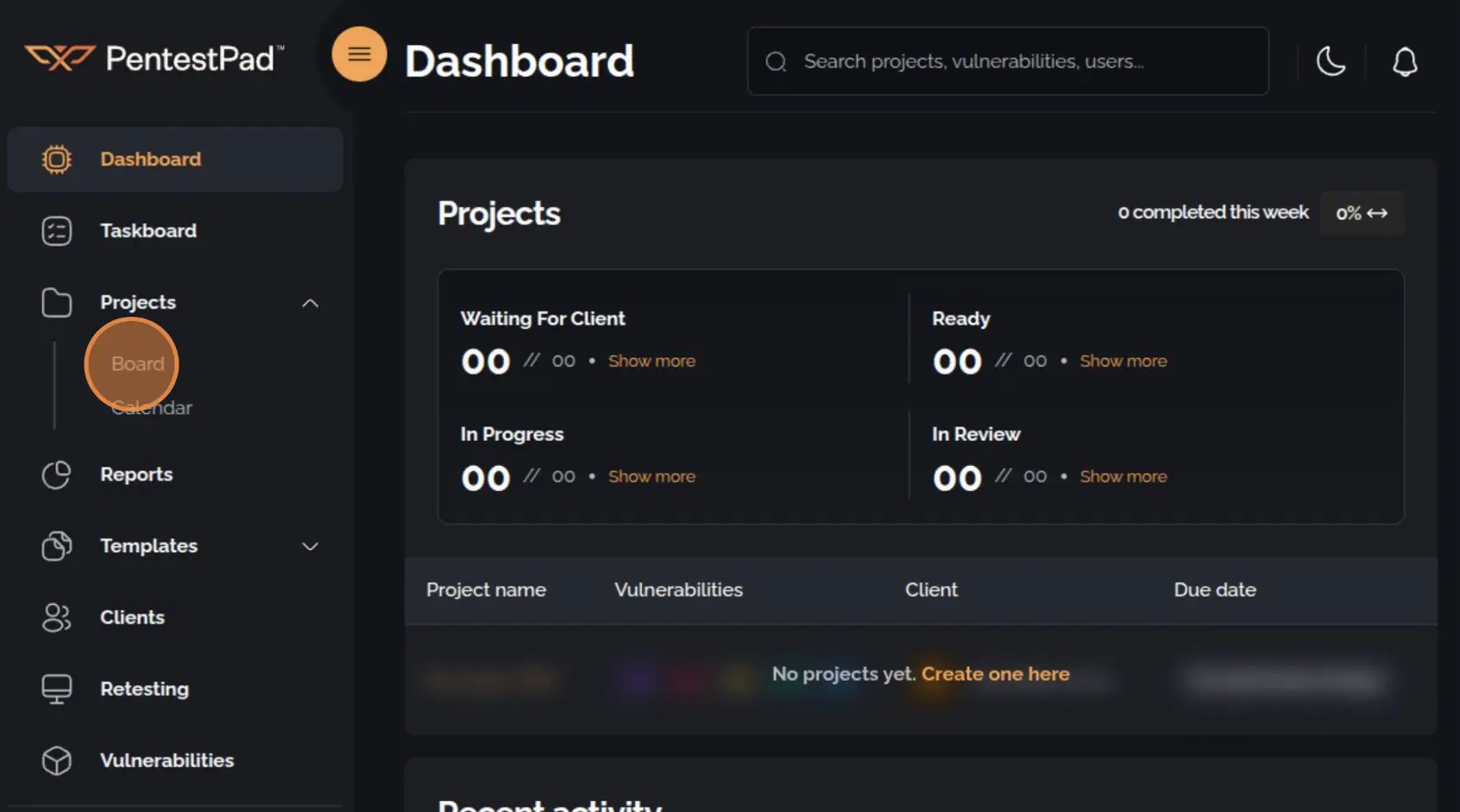
Task: Select the Clients icon in sidebar
Action: tap(56, 617)
